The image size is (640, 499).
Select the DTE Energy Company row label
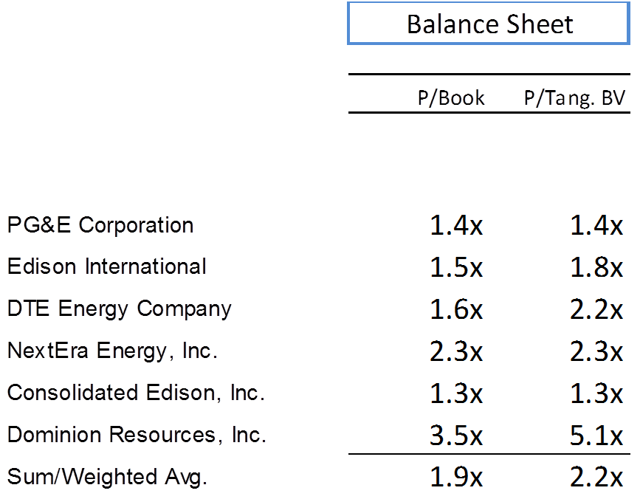[x=119, y=309]
